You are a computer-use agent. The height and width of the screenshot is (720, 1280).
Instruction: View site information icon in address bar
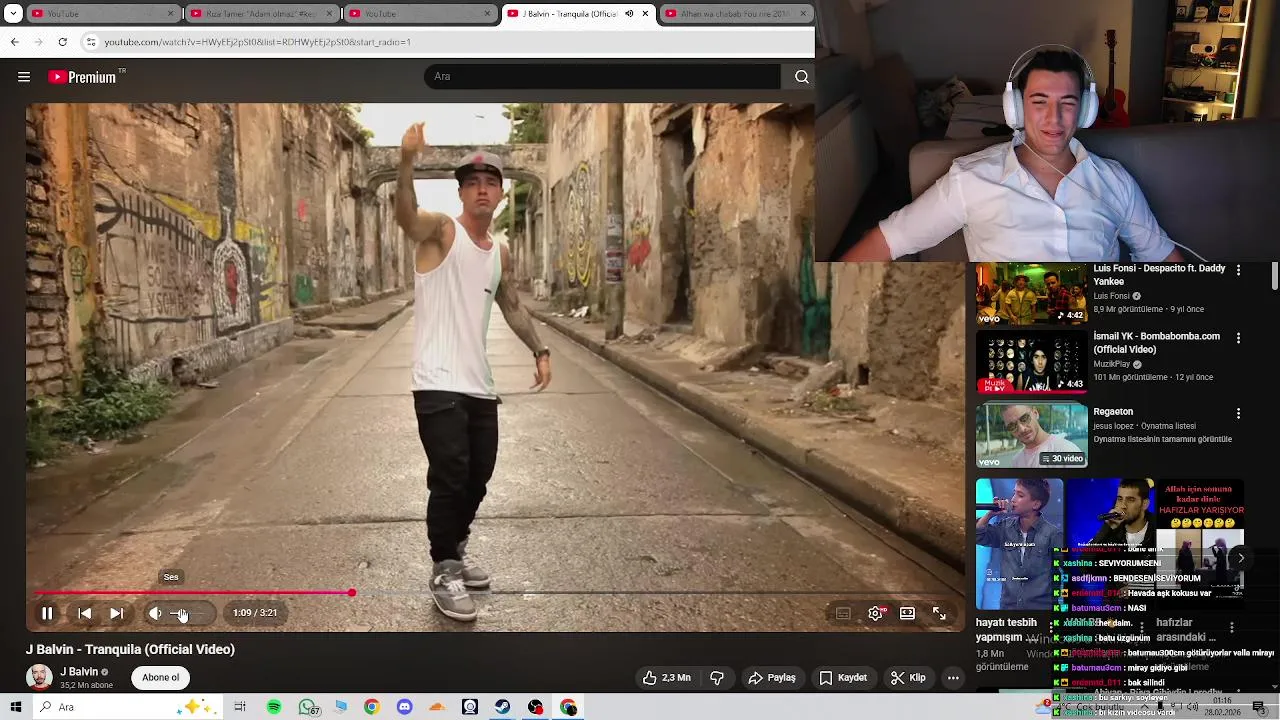coord(90,42)
